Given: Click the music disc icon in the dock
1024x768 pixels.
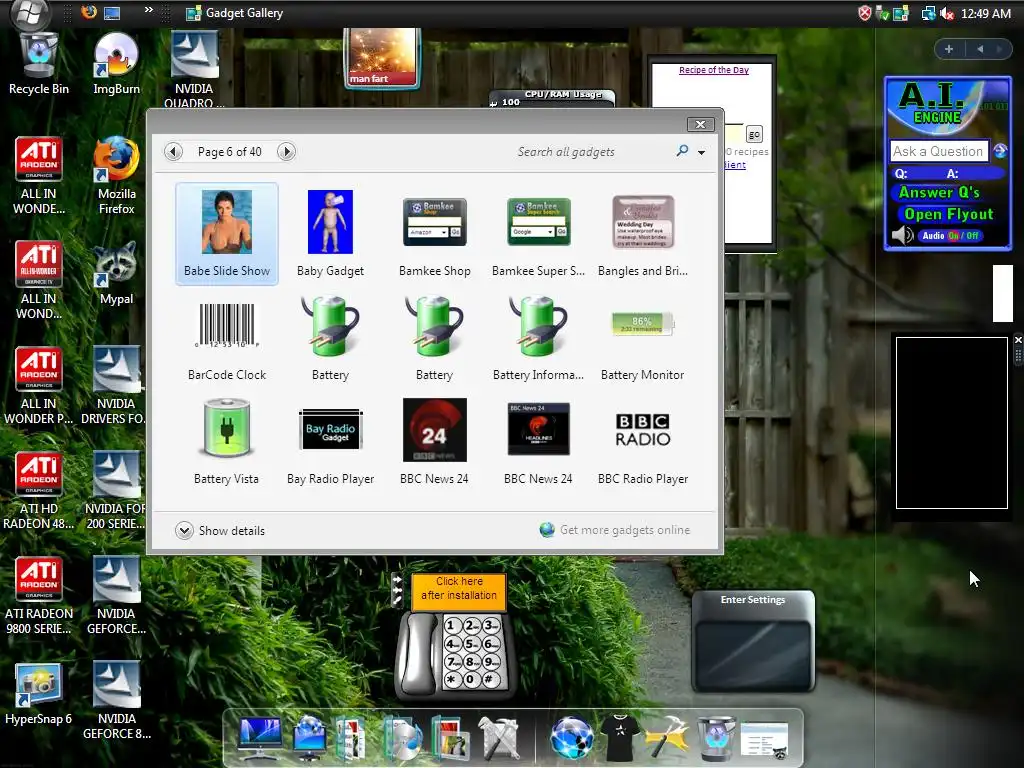Looking at the screenshot, I should (x=402, y=738).
